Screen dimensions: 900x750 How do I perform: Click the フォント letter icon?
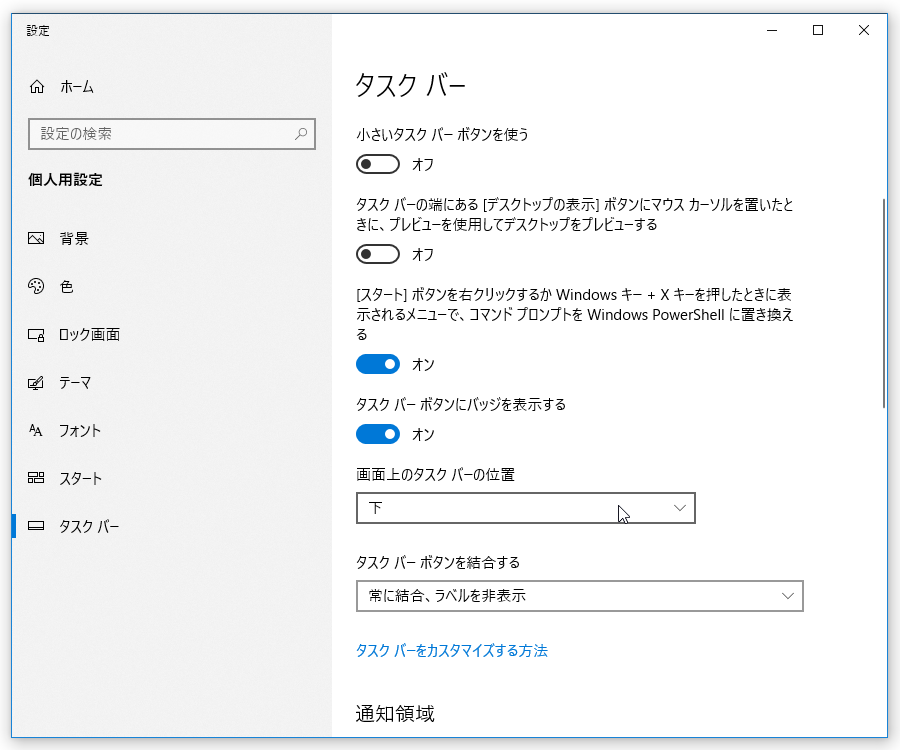pos(36,430)
